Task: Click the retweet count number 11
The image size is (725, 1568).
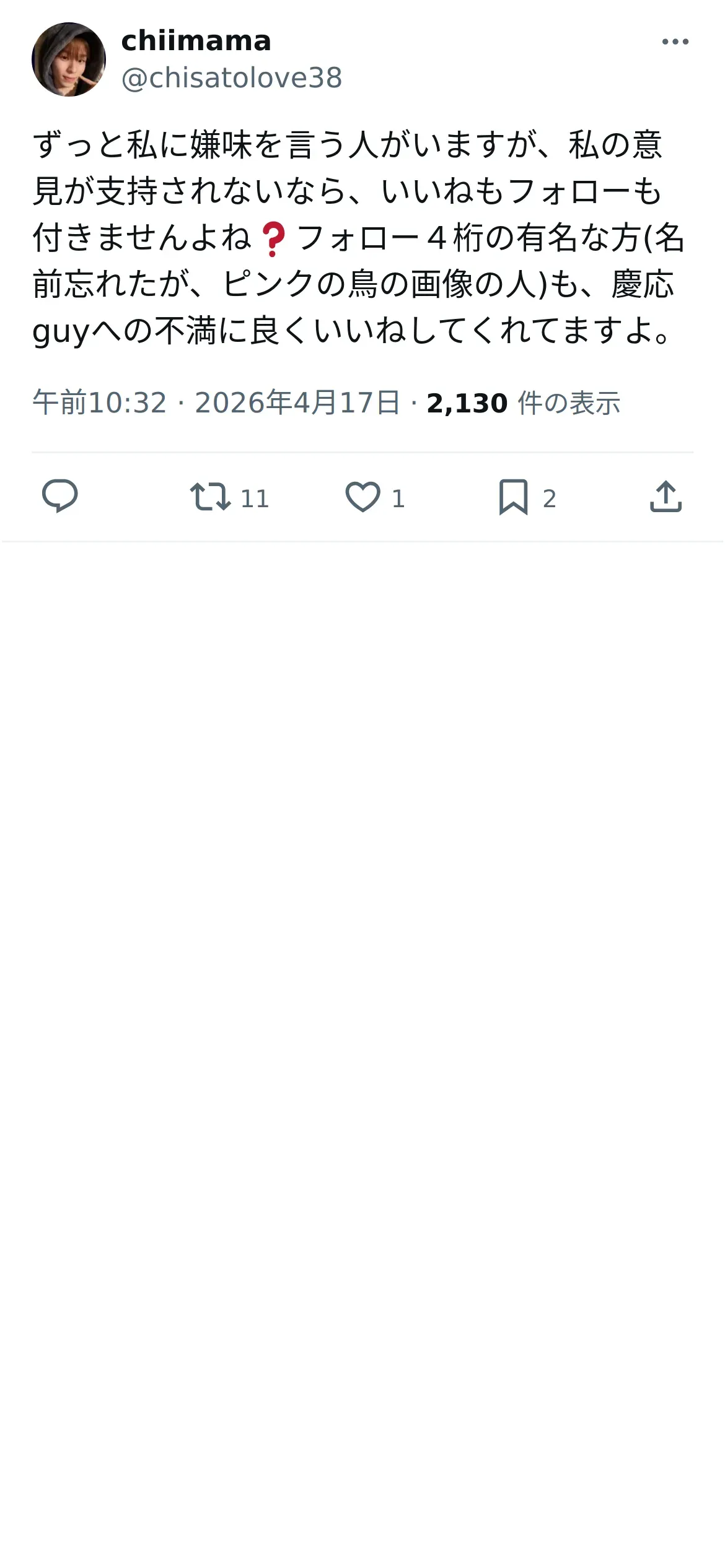Action: 255,499
